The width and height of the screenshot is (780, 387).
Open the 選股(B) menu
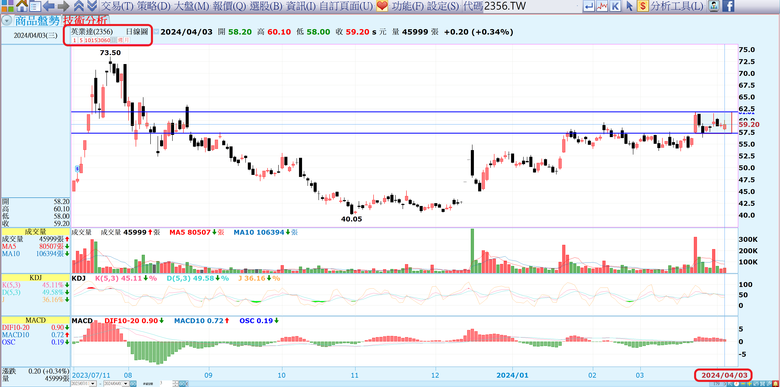265,6
